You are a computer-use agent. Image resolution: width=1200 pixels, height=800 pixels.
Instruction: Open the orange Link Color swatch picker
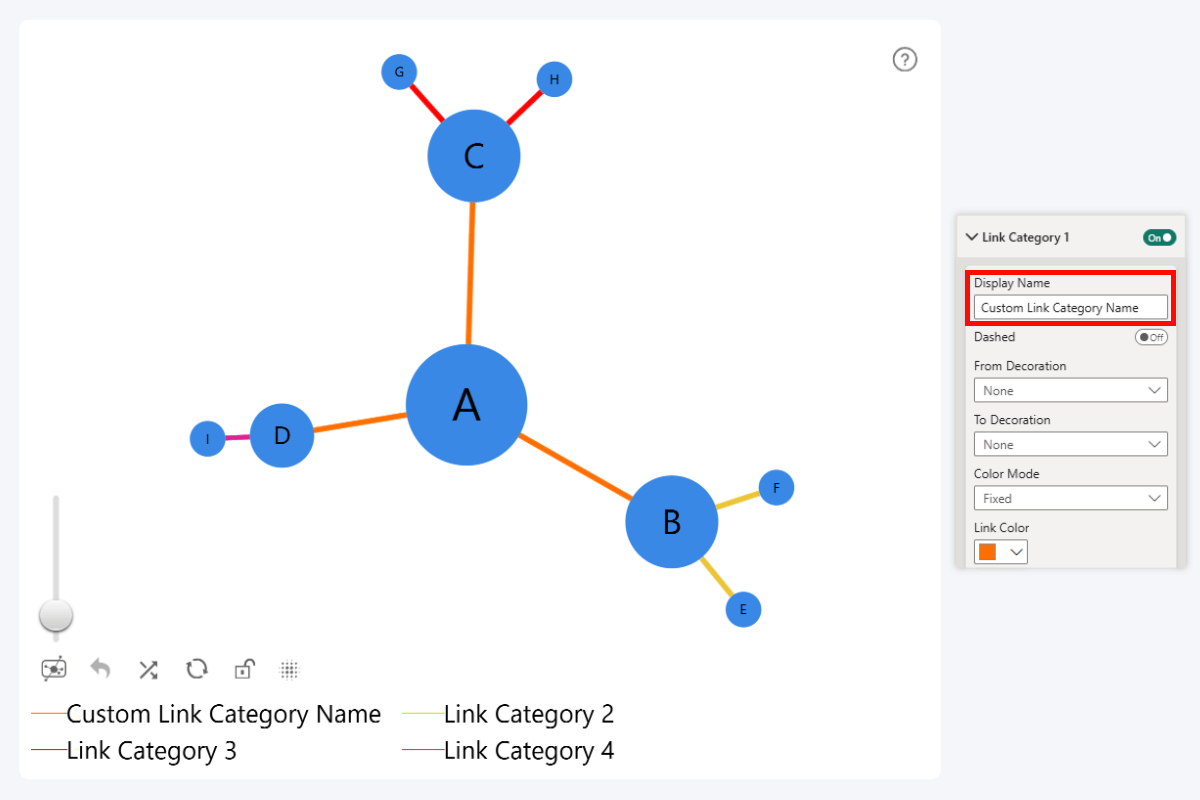(1000, 551)
